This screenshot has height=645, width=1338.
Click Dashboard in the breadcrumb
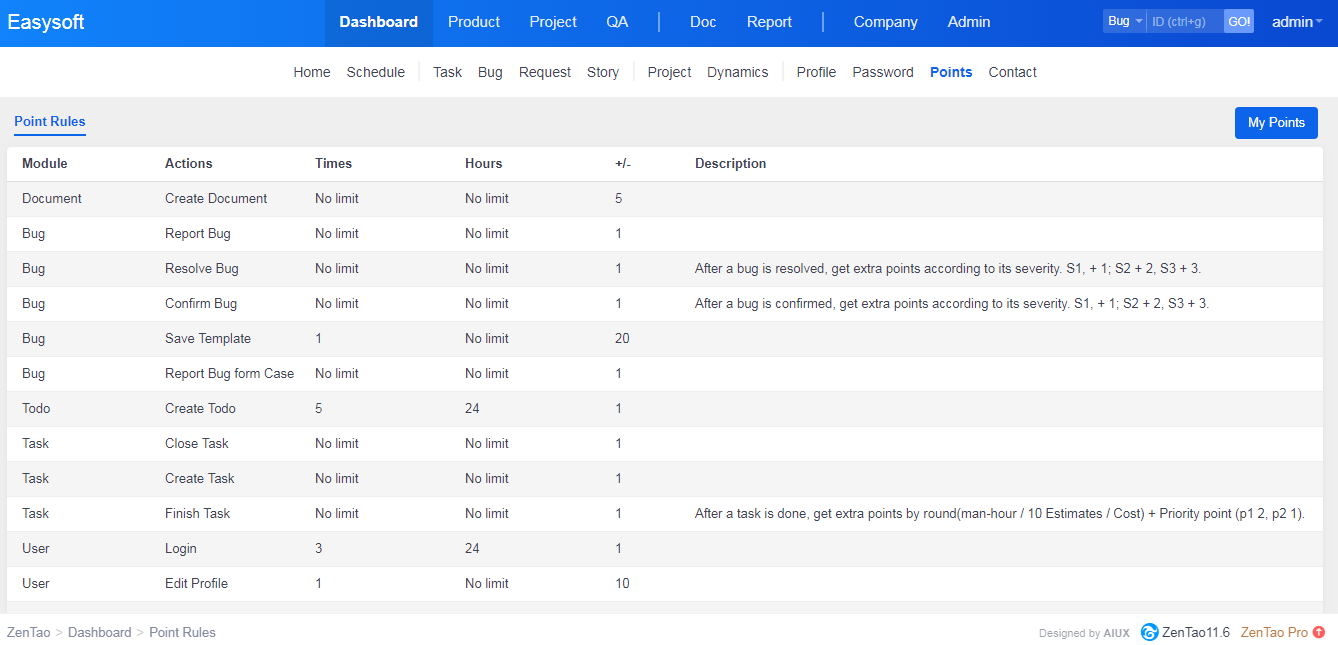(x=99, y=632)
